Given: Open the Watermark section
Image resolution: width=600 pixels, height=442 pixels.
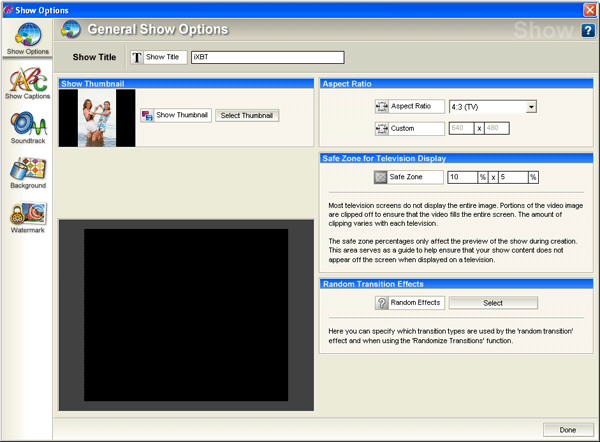Looking at the screenshot, I should point(28,217).
